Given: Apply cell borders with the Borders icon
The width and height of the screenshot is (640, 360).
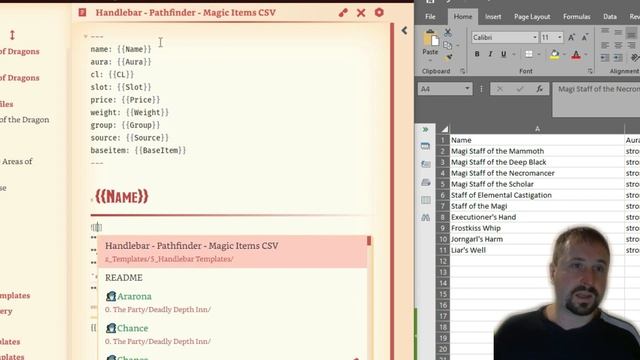Looking at the screenshot, I should (x=529, y=54).
